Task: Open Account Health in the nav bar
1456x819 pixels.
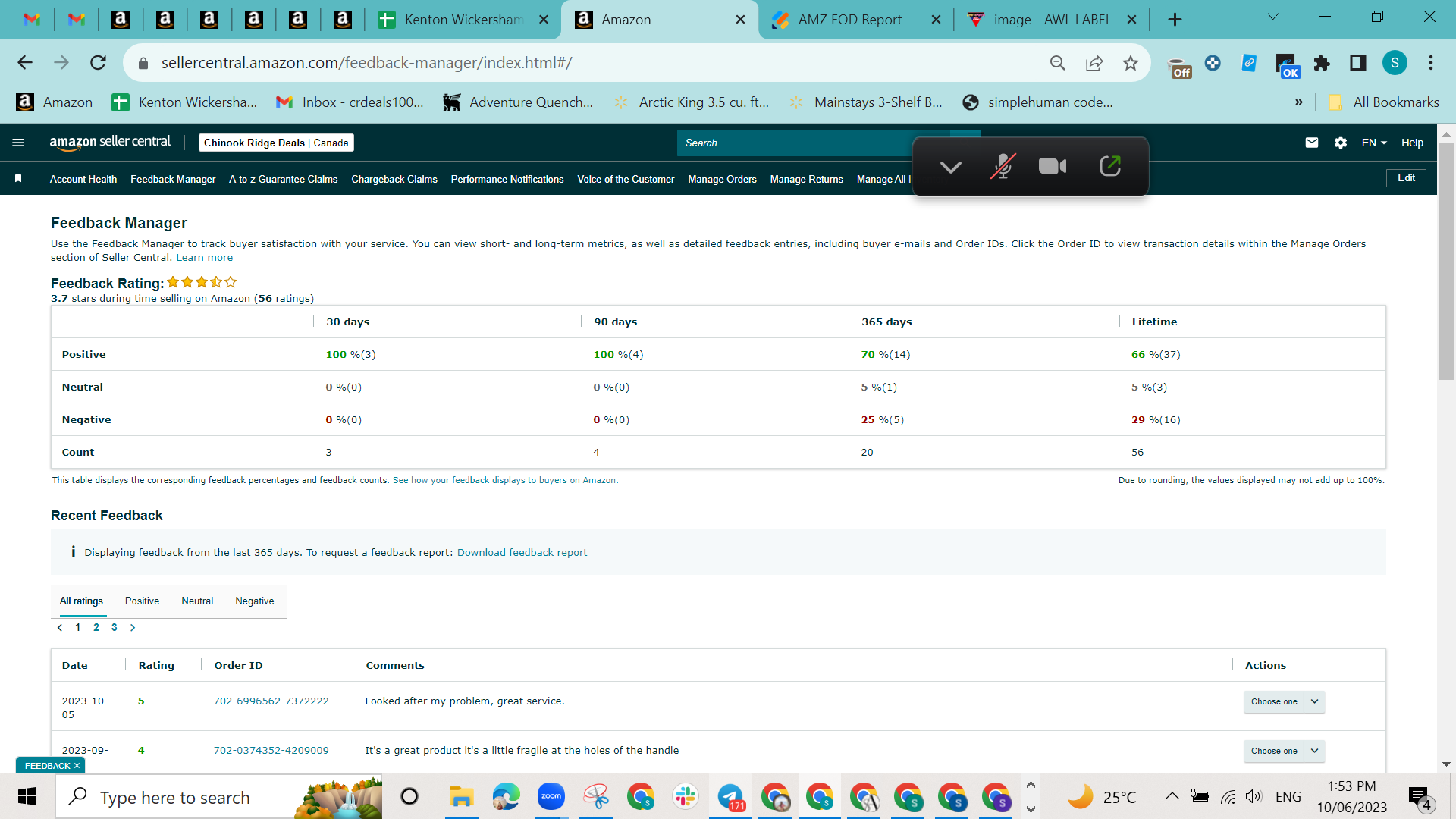Action: click(x=83, y=179)
